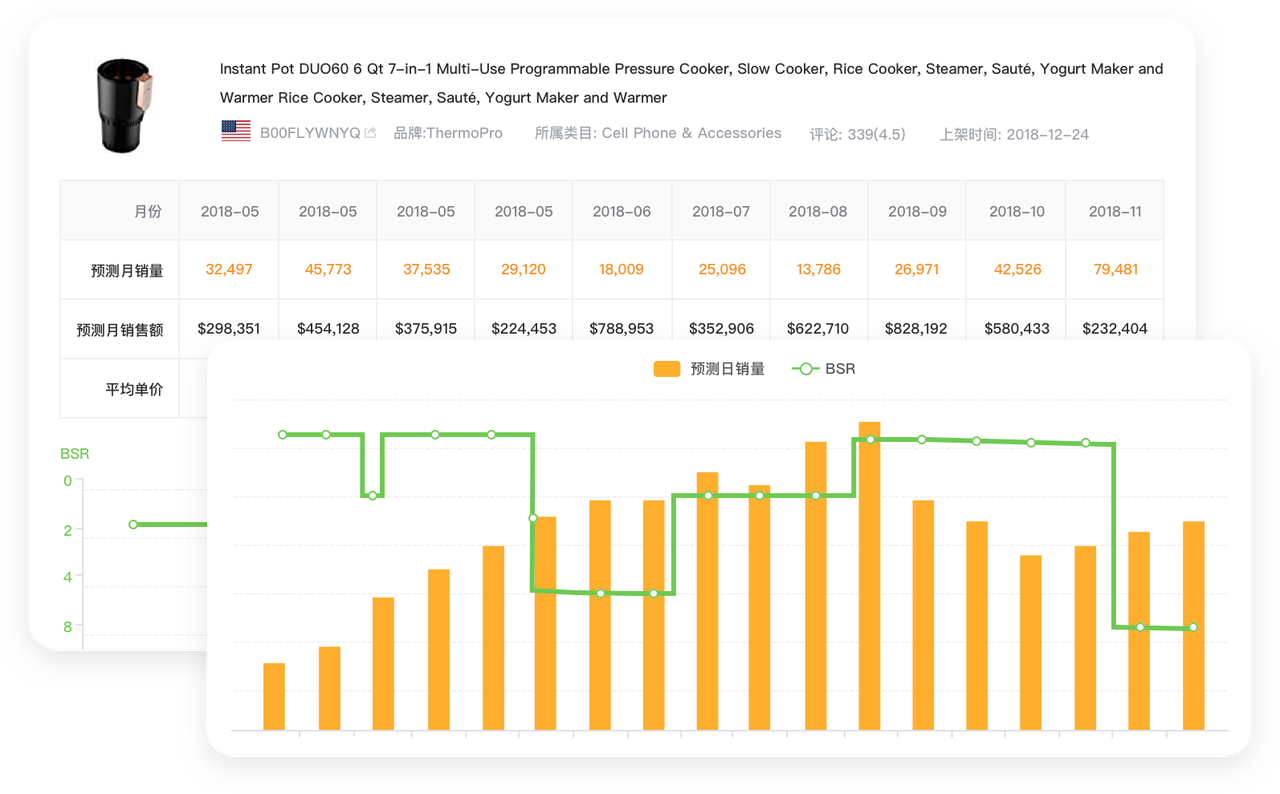
Task: Toggle the 预测日销量 legend label
Action: 727,369
